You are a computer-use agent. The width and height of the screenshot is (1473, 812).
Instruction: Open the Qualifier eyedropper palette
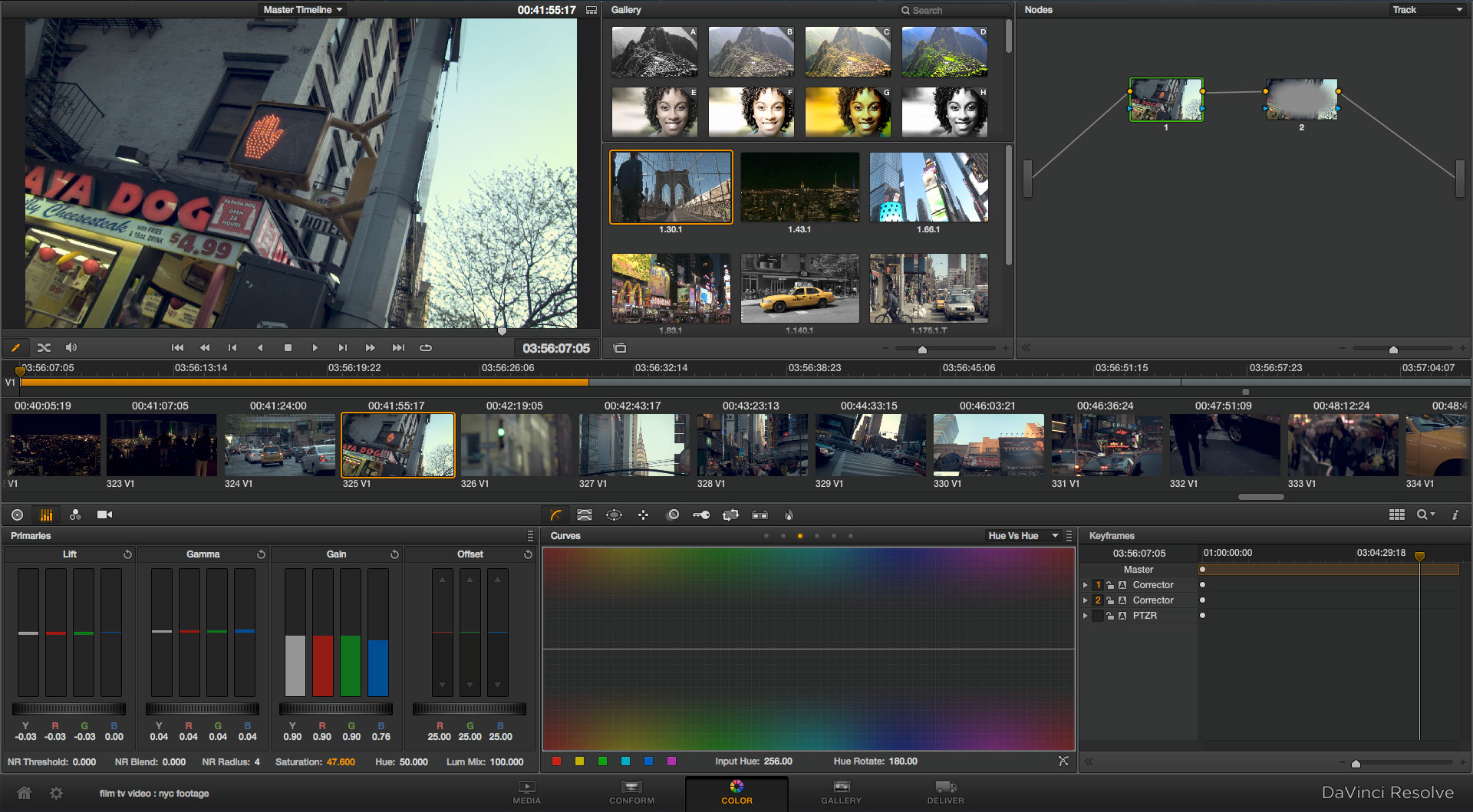(585, 515)
